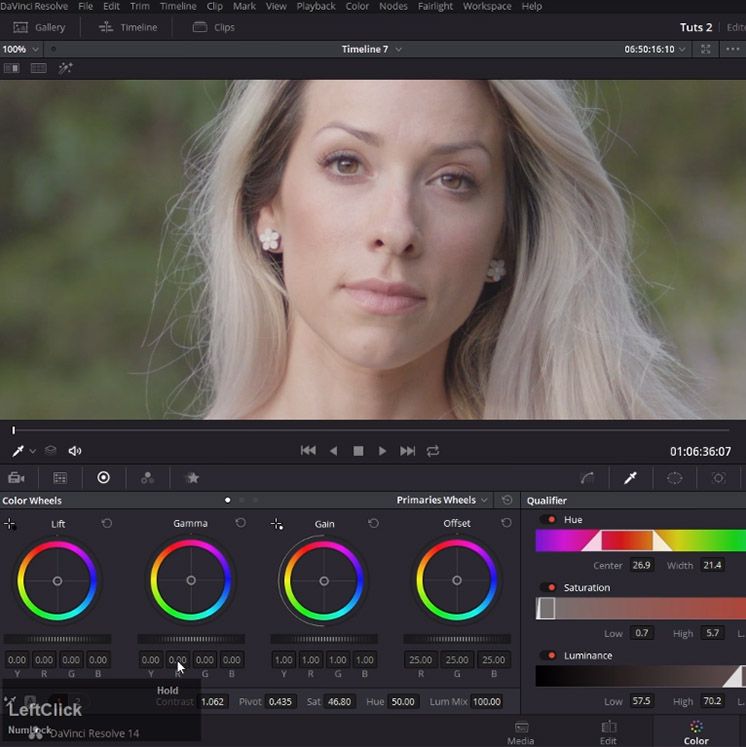The image size is (746, 747).
Task: Reset all Color Wheels palette
Action: [x=507, y=500]
